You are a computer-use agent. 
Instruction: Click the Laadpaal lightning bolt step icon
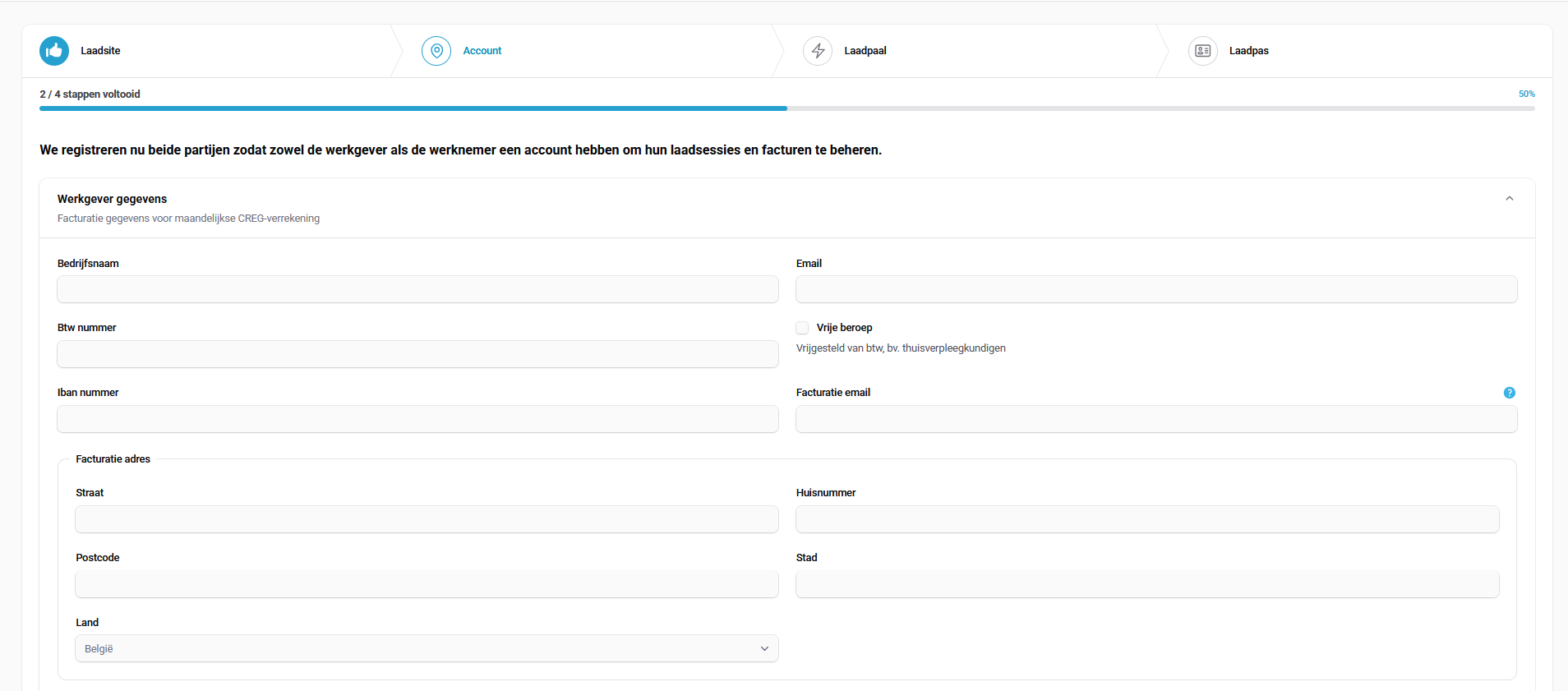(x=818, y=51)
